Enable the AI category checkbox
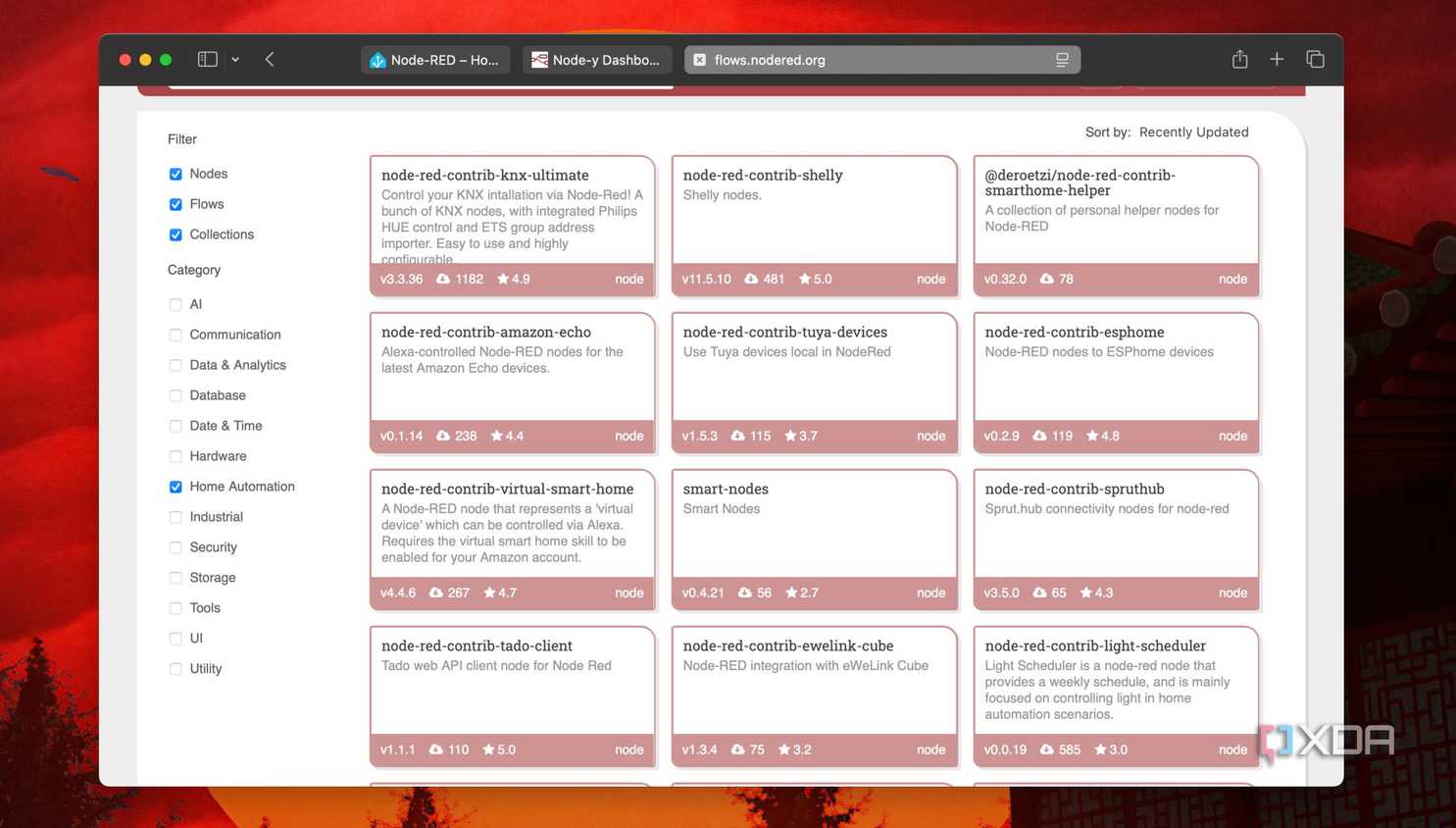 tap(176, 304)
